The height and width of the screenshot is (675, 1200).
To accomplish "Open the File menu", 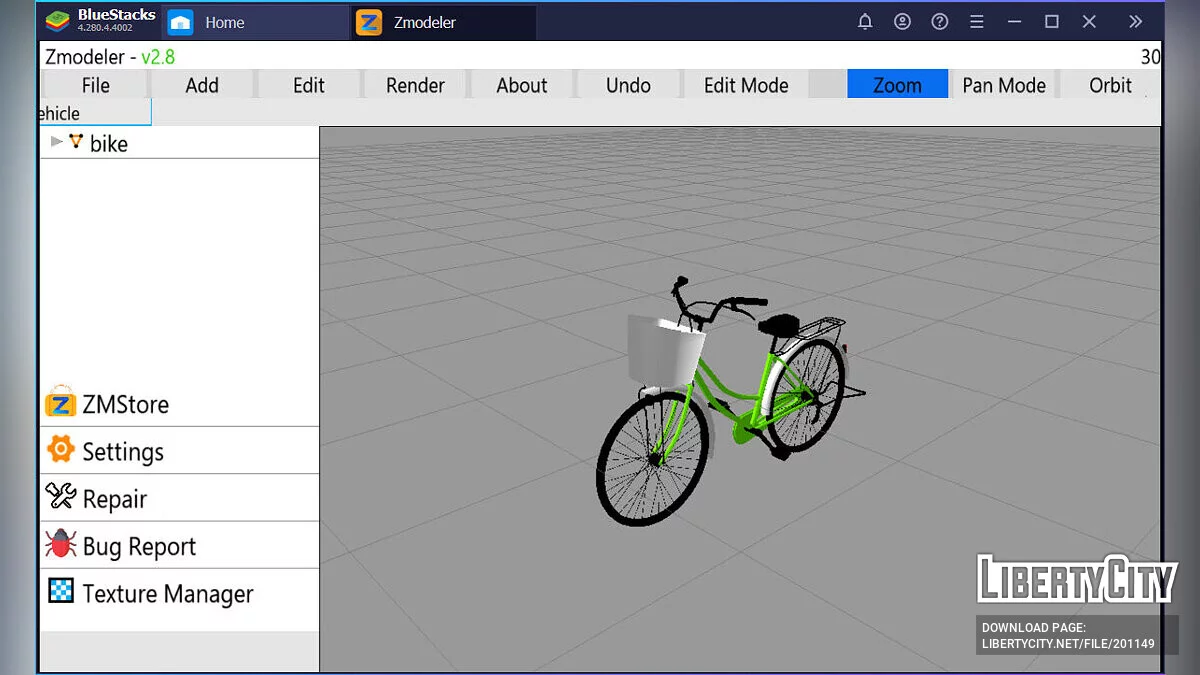I will pyautogui.click(x=94, y=85).
